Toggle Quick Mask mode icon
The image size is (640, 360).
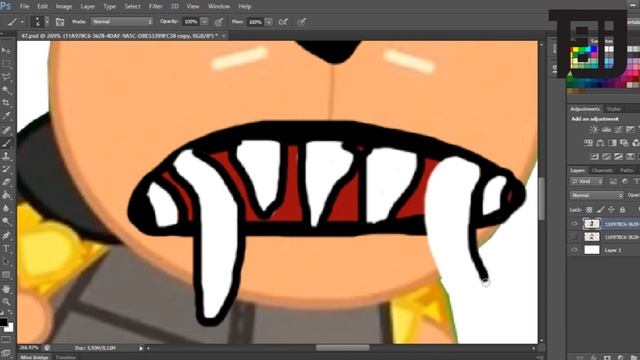(x=6, y=340)
